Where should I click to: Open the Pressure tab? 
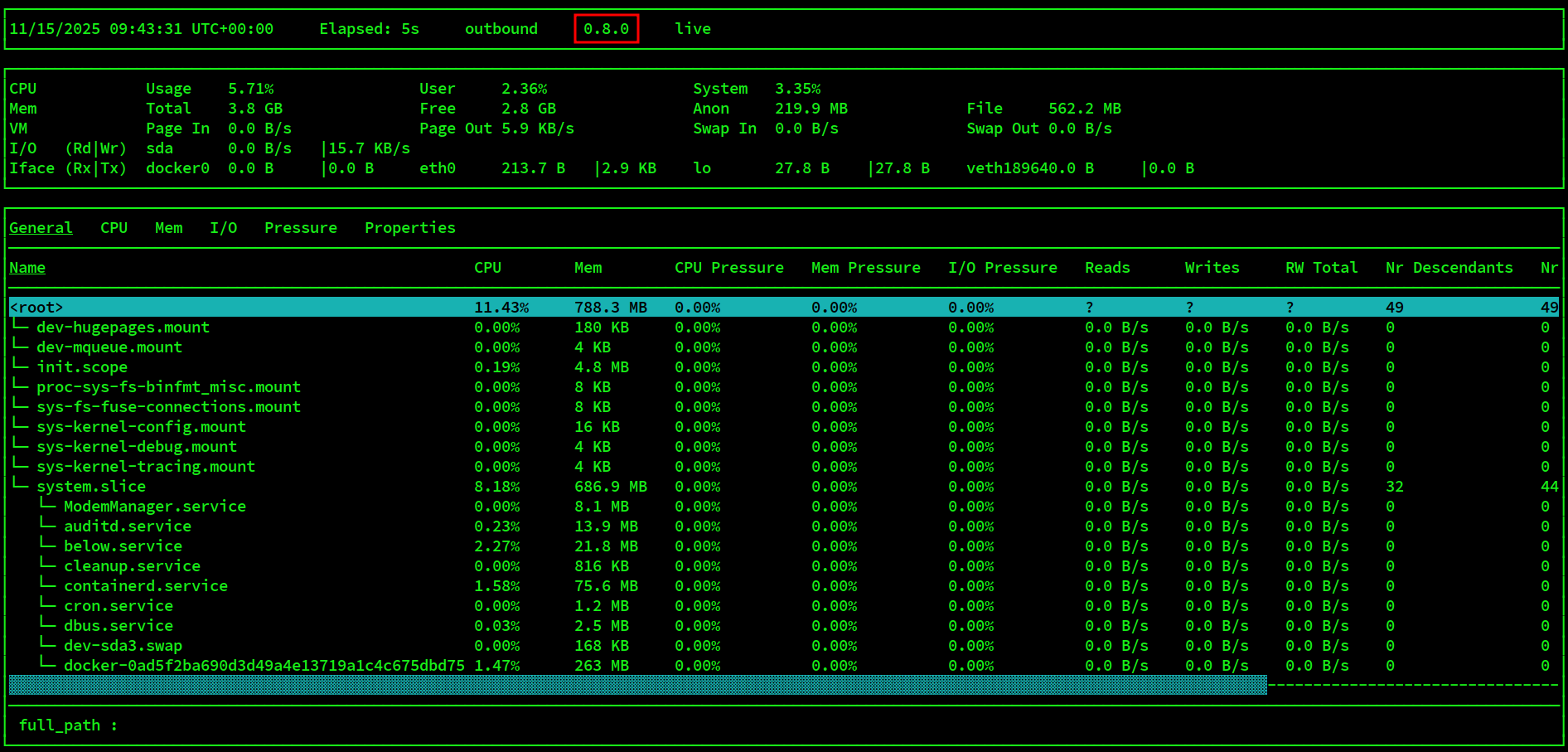(x=300, y=228)
